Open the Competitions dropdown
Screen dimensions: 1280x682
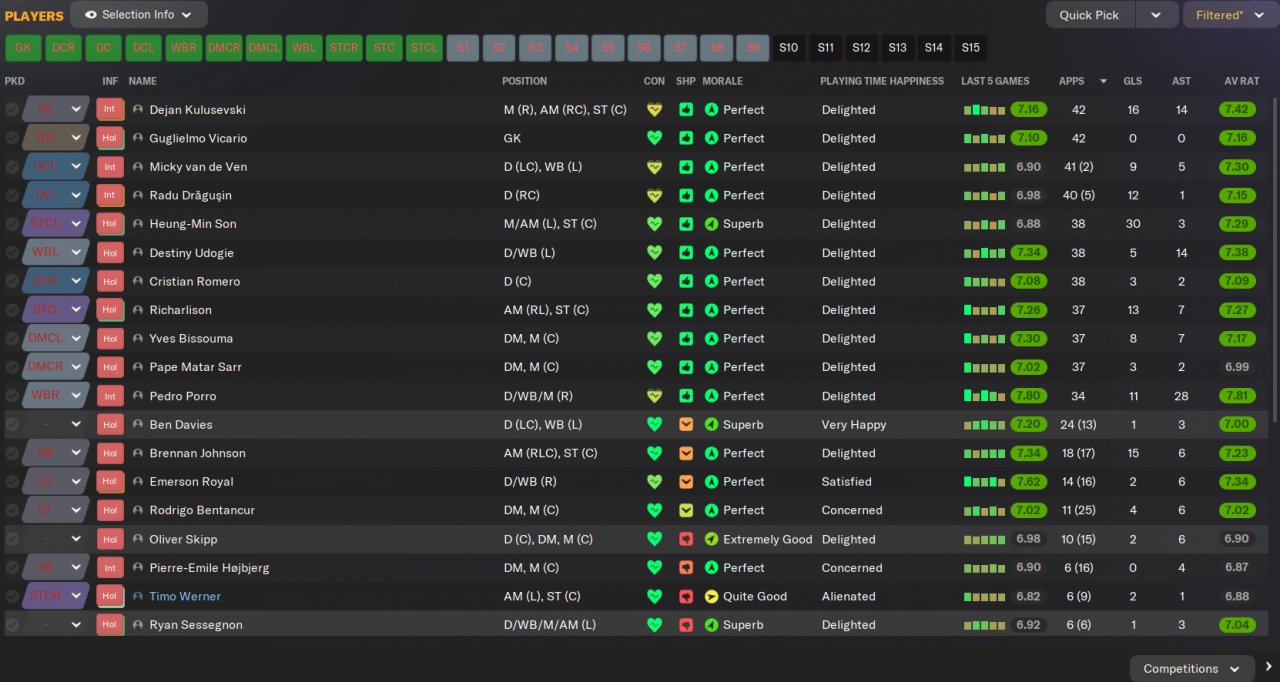[x=1192, y=669]
